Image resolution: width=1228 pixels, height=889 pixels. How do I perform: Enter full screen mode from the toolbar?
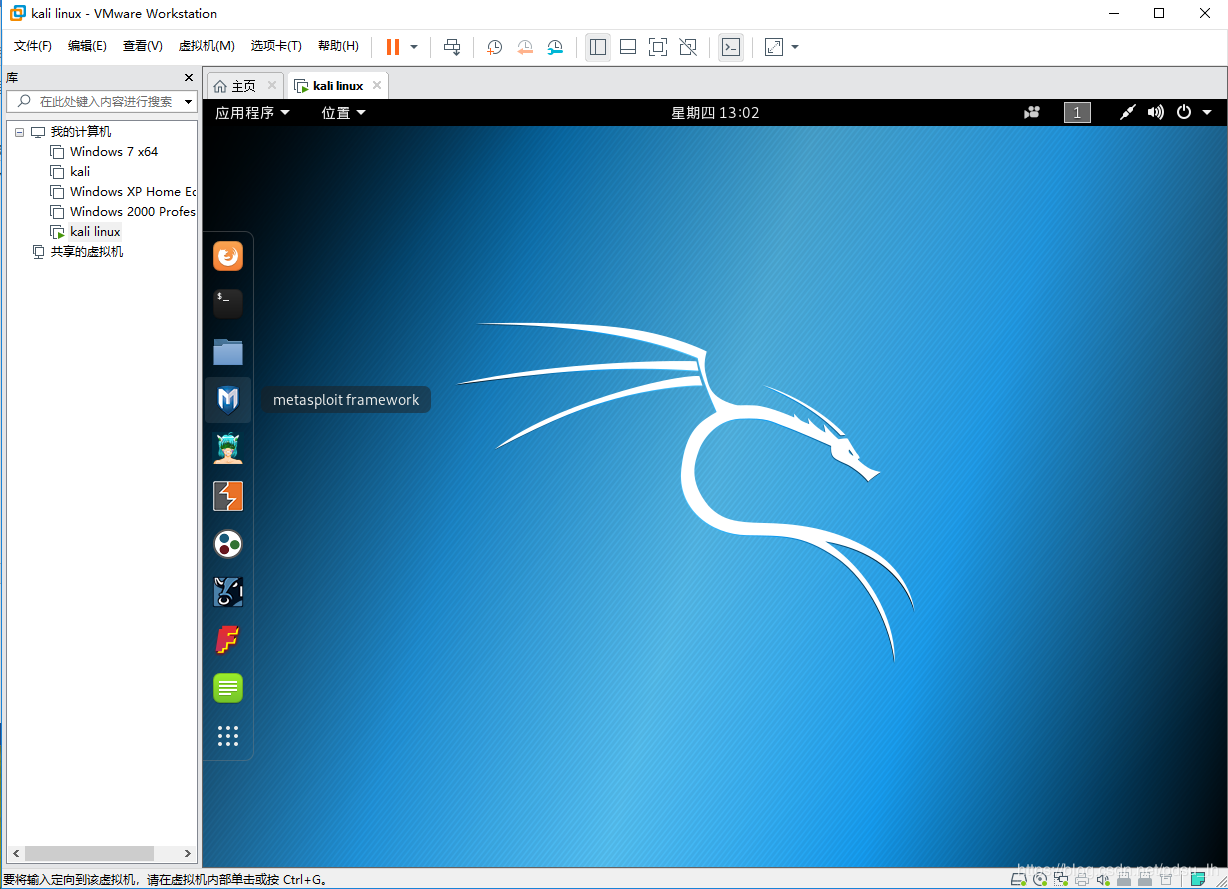tap(657, 47)
